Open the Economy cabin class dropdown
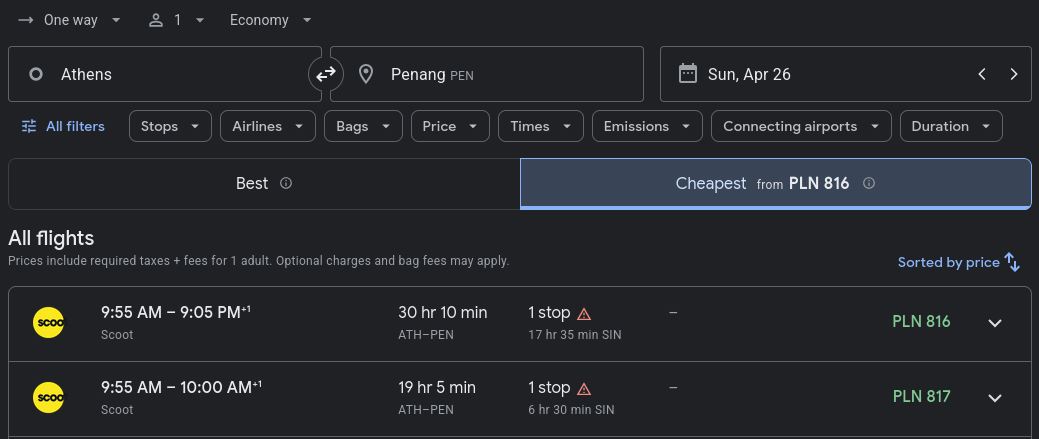The image size is (1039, 439). [x=270, y=21]
